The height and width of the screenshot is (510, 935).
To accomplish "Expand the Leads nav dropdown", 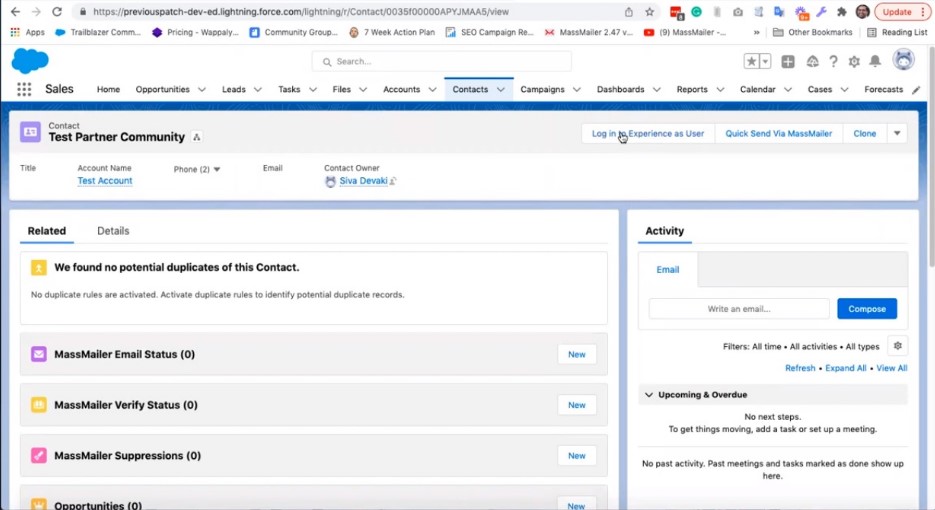I will click(x=258, y=89).
